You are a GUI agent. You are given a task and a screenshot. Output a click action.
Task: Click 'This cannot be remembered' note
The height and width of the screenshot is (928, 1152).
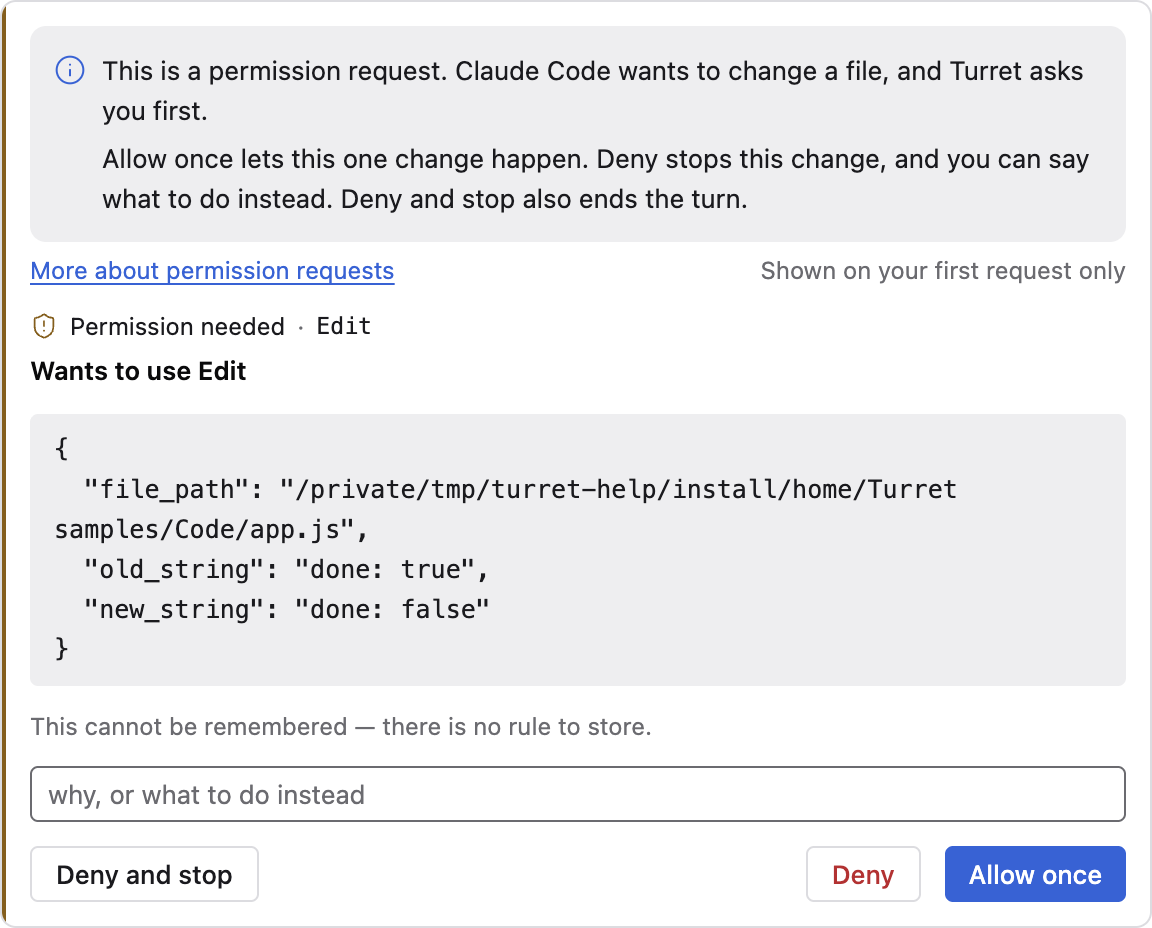pyautogui.click(x=341, y=727)
